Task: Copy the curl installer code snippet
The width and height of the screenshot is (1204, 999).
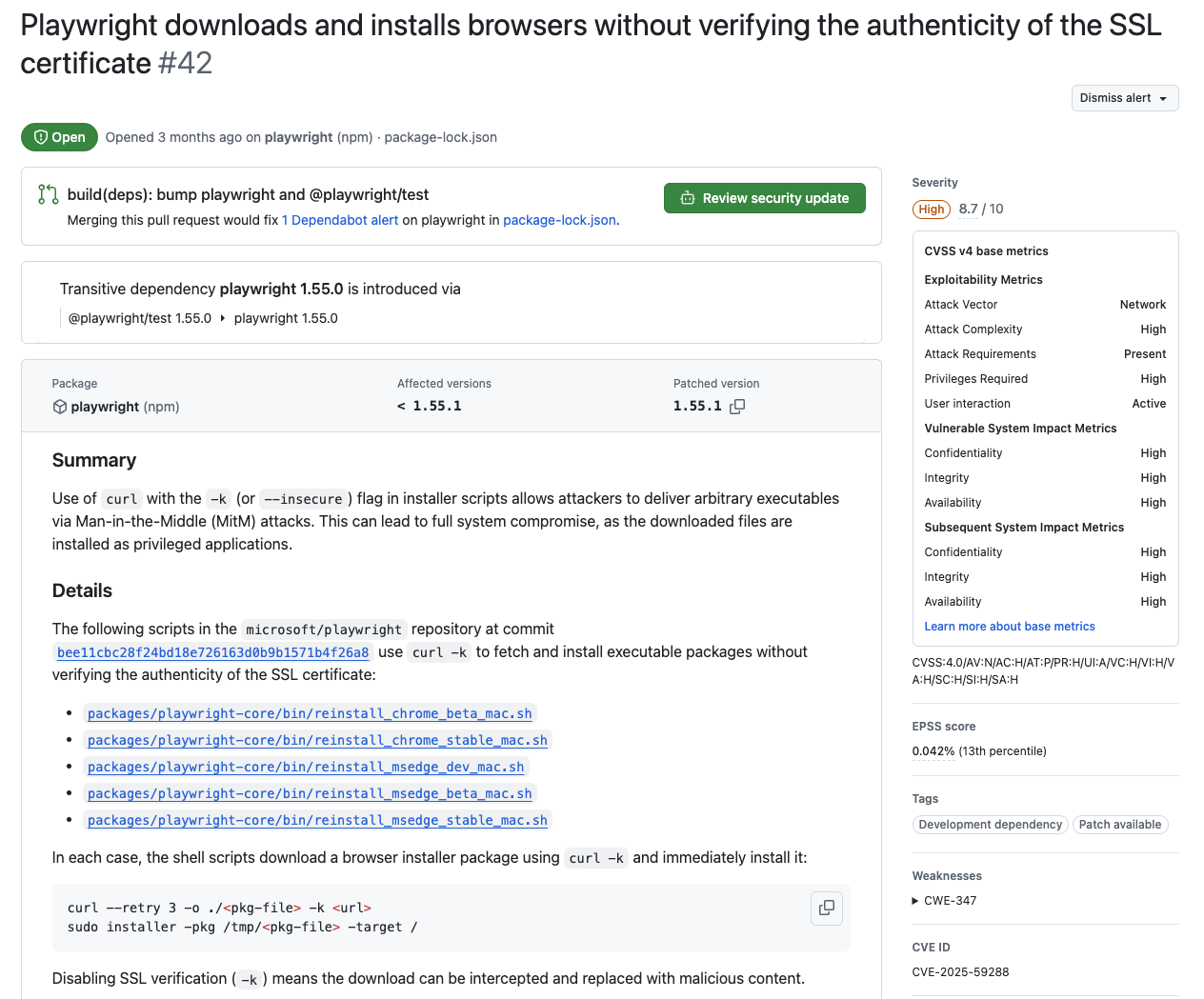Action: (x=826, y=909)
